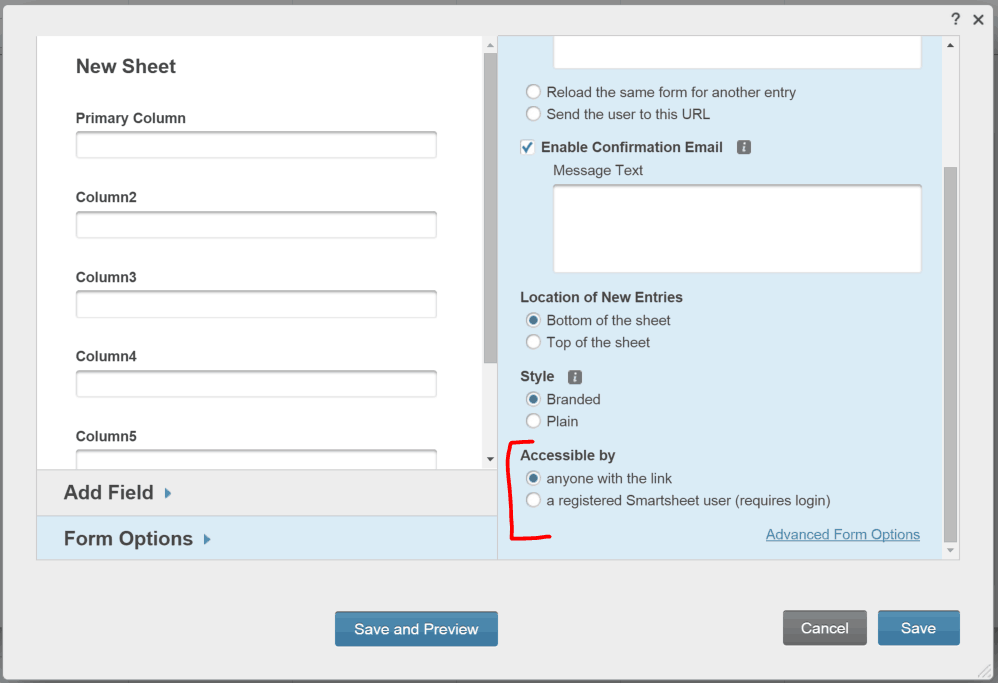Choose Plain style option

point(534,421)
